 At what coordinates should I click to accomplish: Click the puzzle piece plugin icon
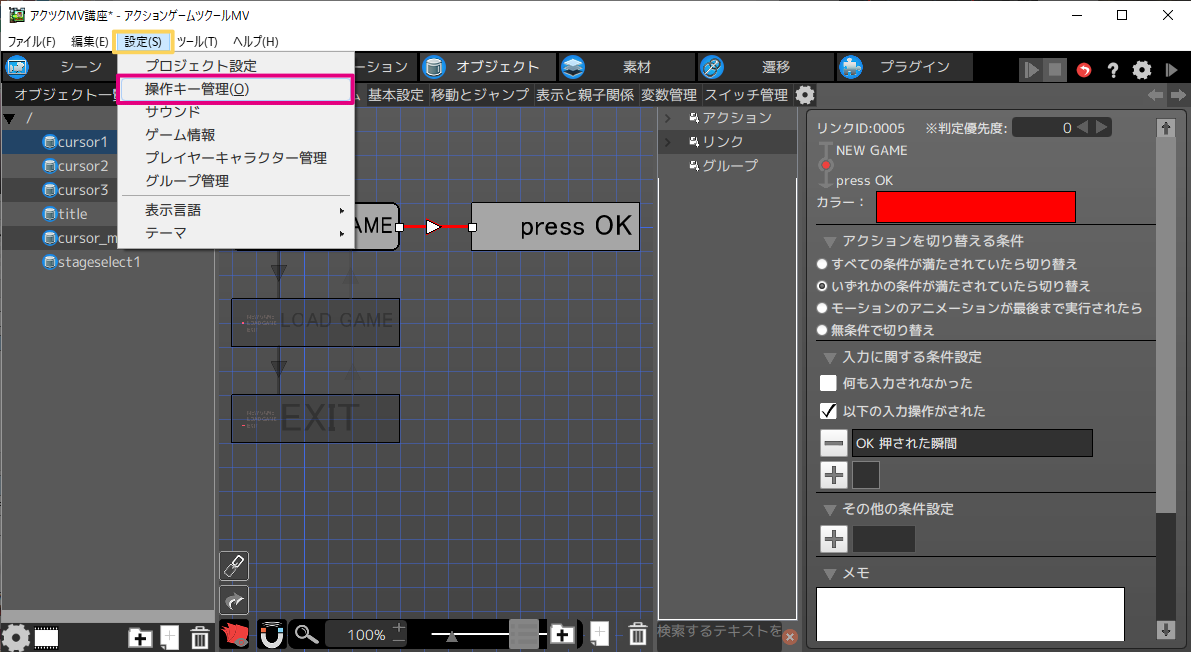tap(850, 67)
